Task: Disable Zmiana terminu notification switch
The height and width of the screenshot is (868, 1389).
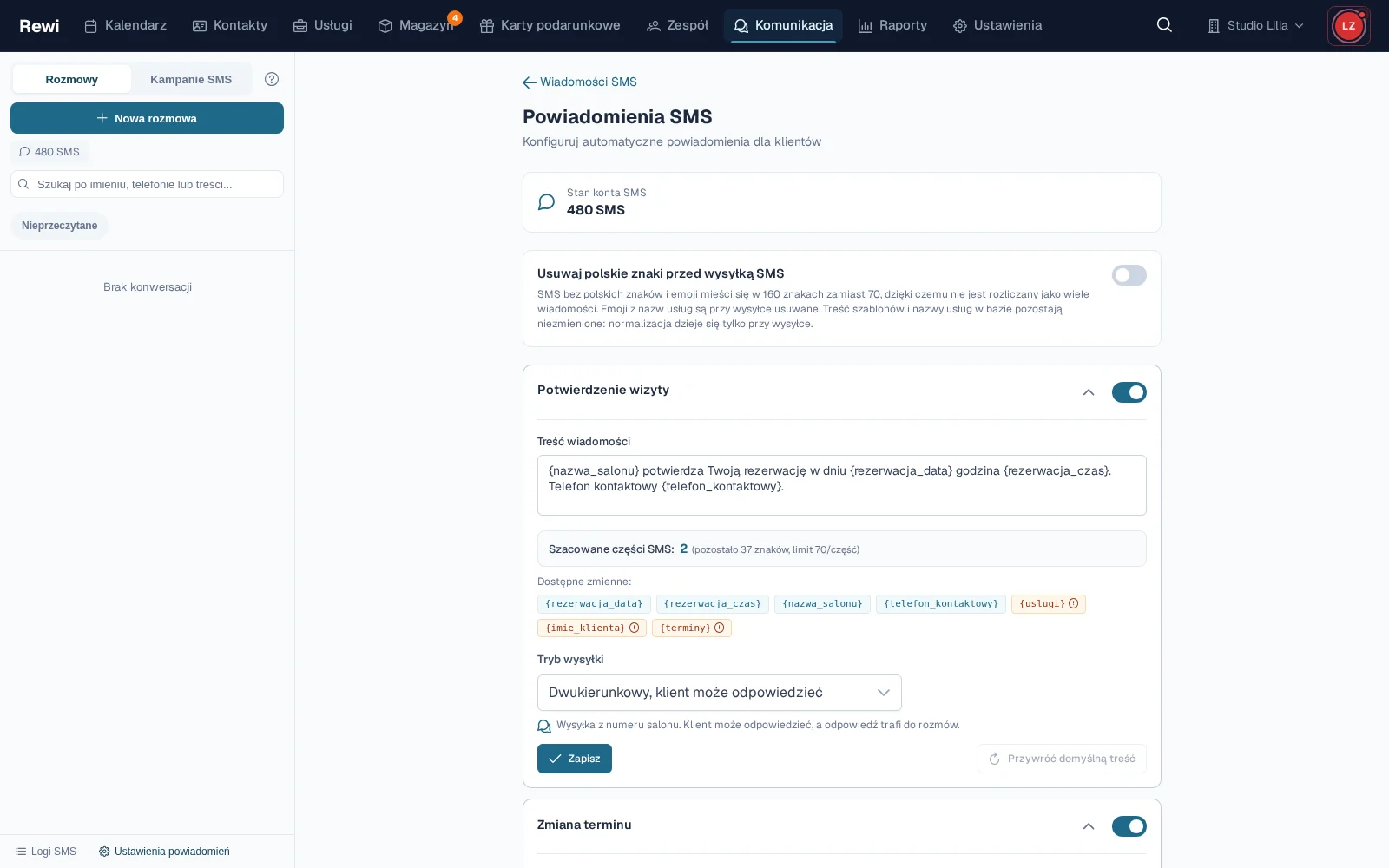Action: tap(1129, 826)
